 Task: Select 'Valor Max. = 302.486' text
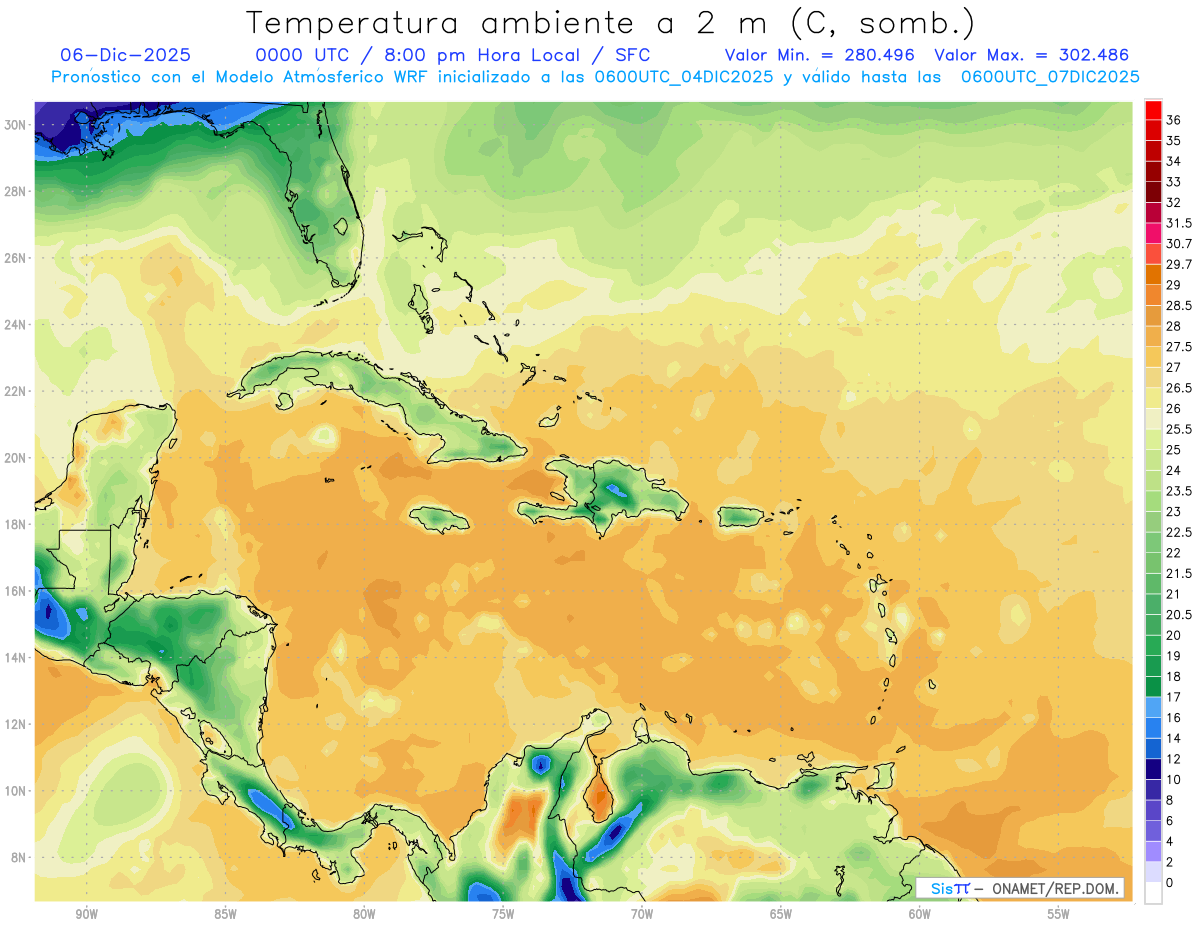point(1031,55)
